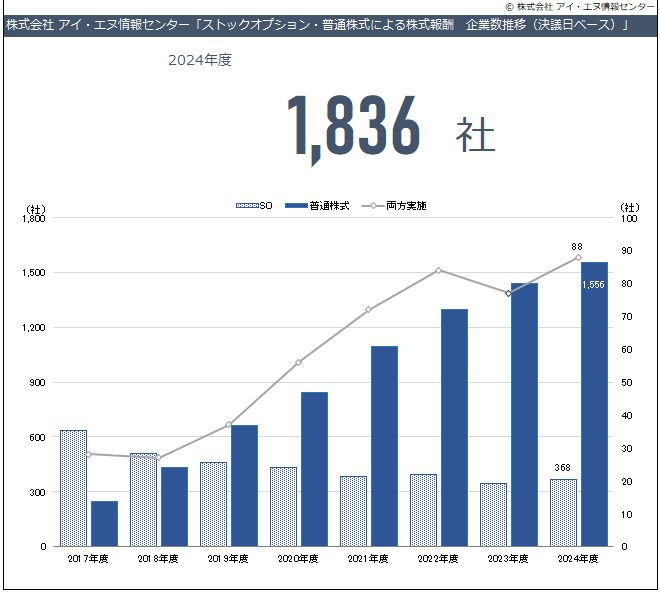
Task: Click the 88 data label
Action: [577, 246]
